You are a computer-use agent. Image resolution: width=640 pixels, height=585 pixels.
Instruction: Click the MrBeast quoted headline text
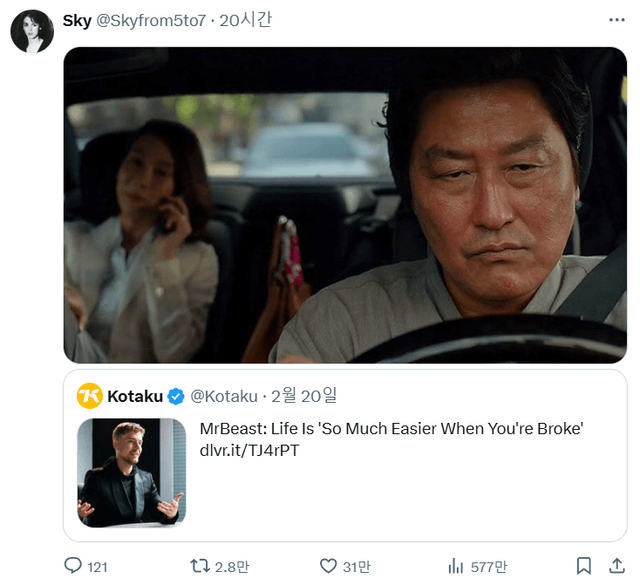click(x=391, y=429)
